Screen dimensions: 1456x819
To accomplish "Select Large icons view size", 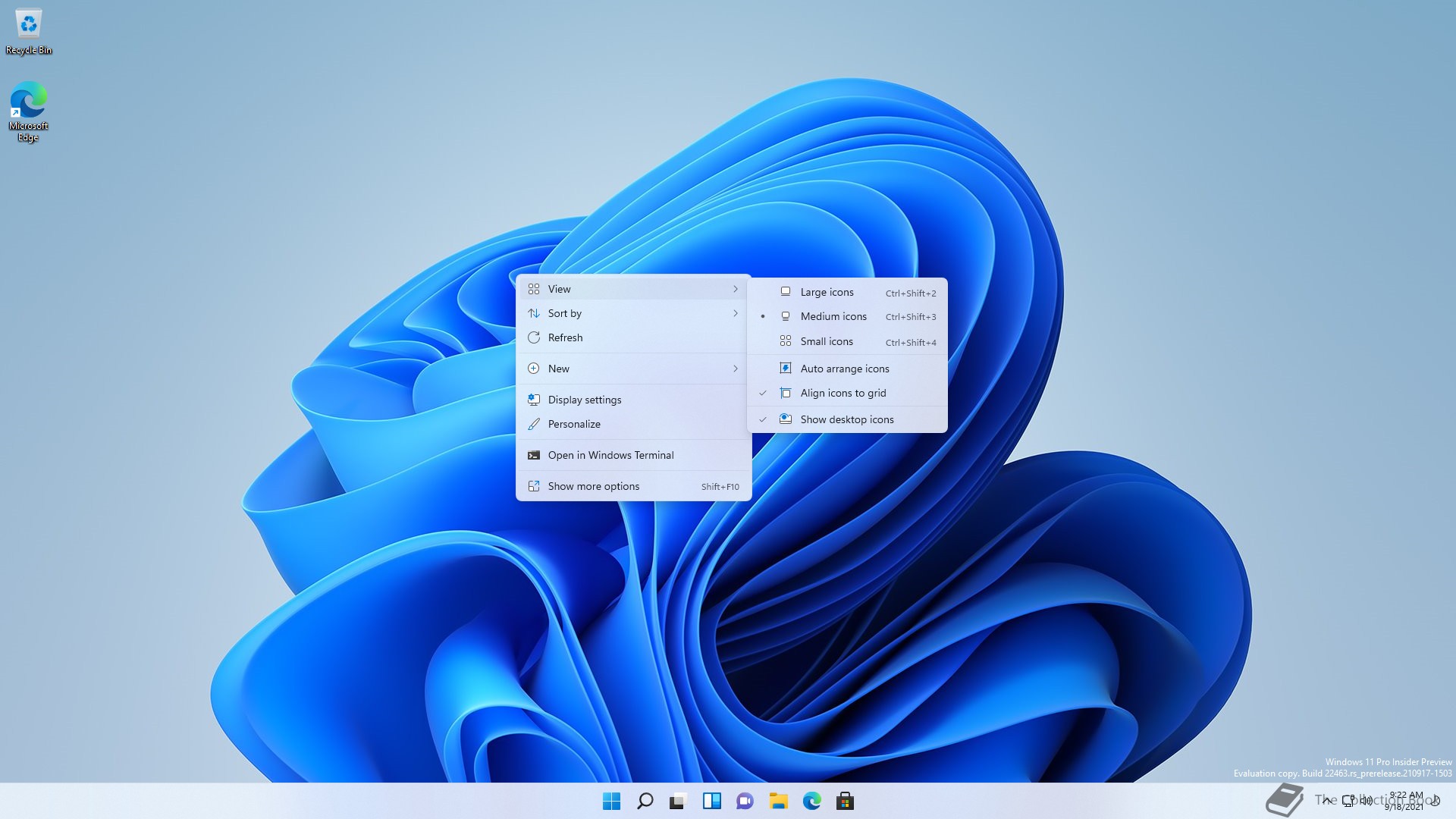I will 827,292.
